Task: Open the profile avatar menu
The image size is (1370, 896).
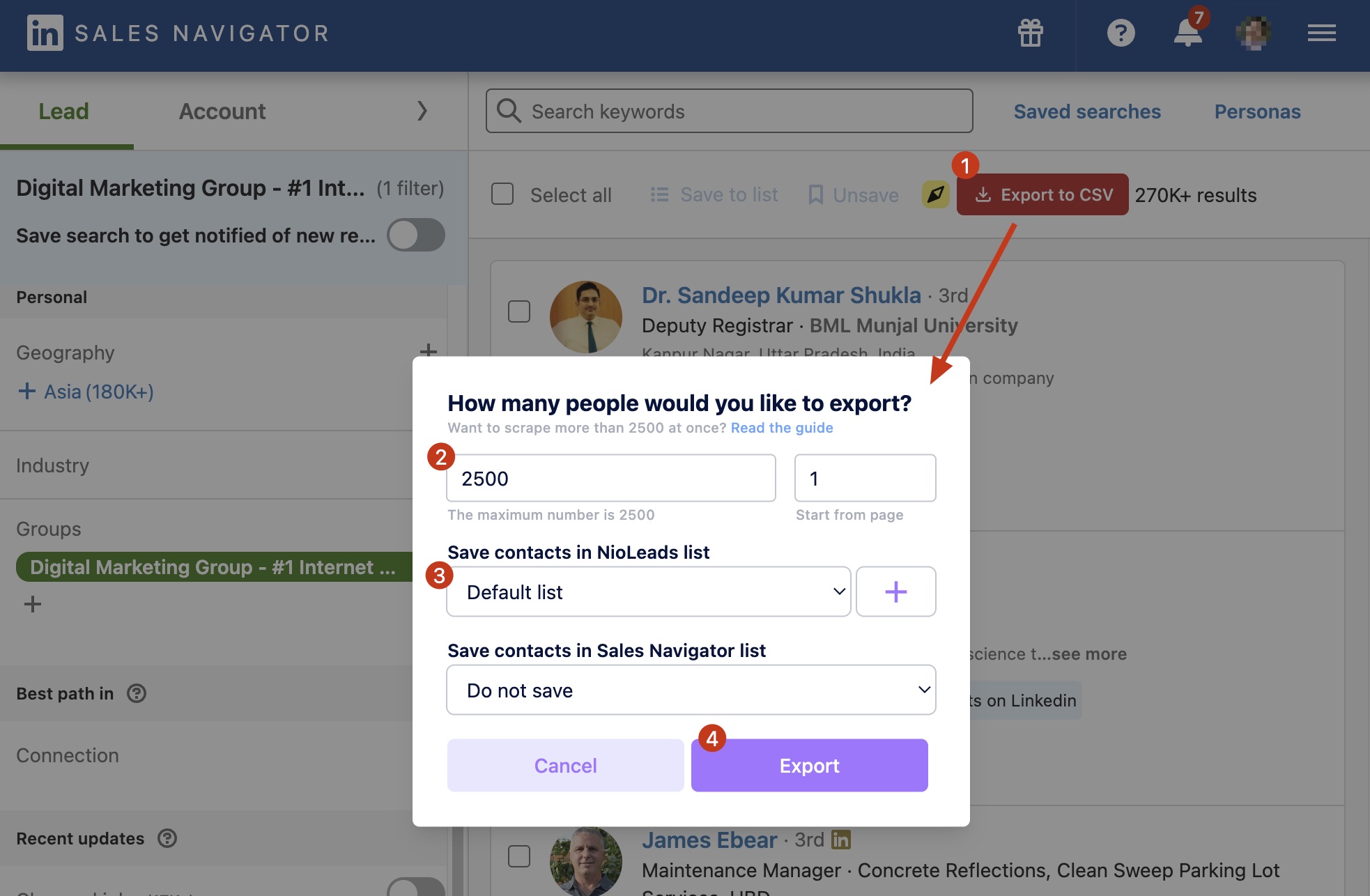Action: coord(1253,33)
